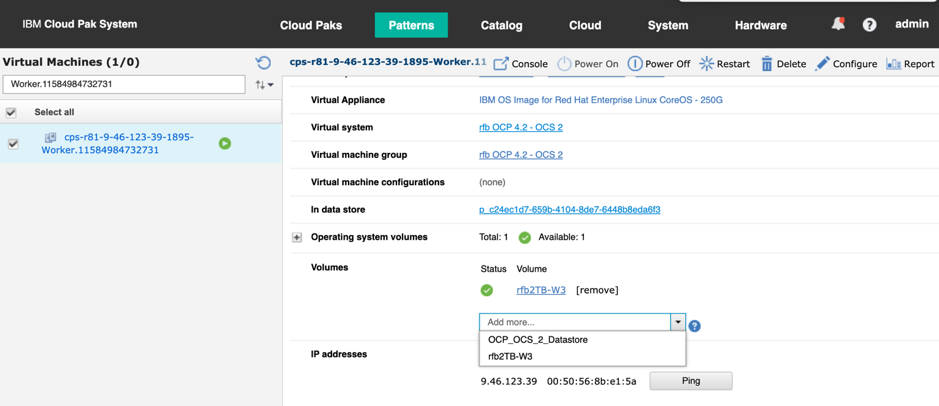The image size is (939, 406).
Task: Click the Virtual Machines (1/0) heading
Action: (x=71, y=62)
